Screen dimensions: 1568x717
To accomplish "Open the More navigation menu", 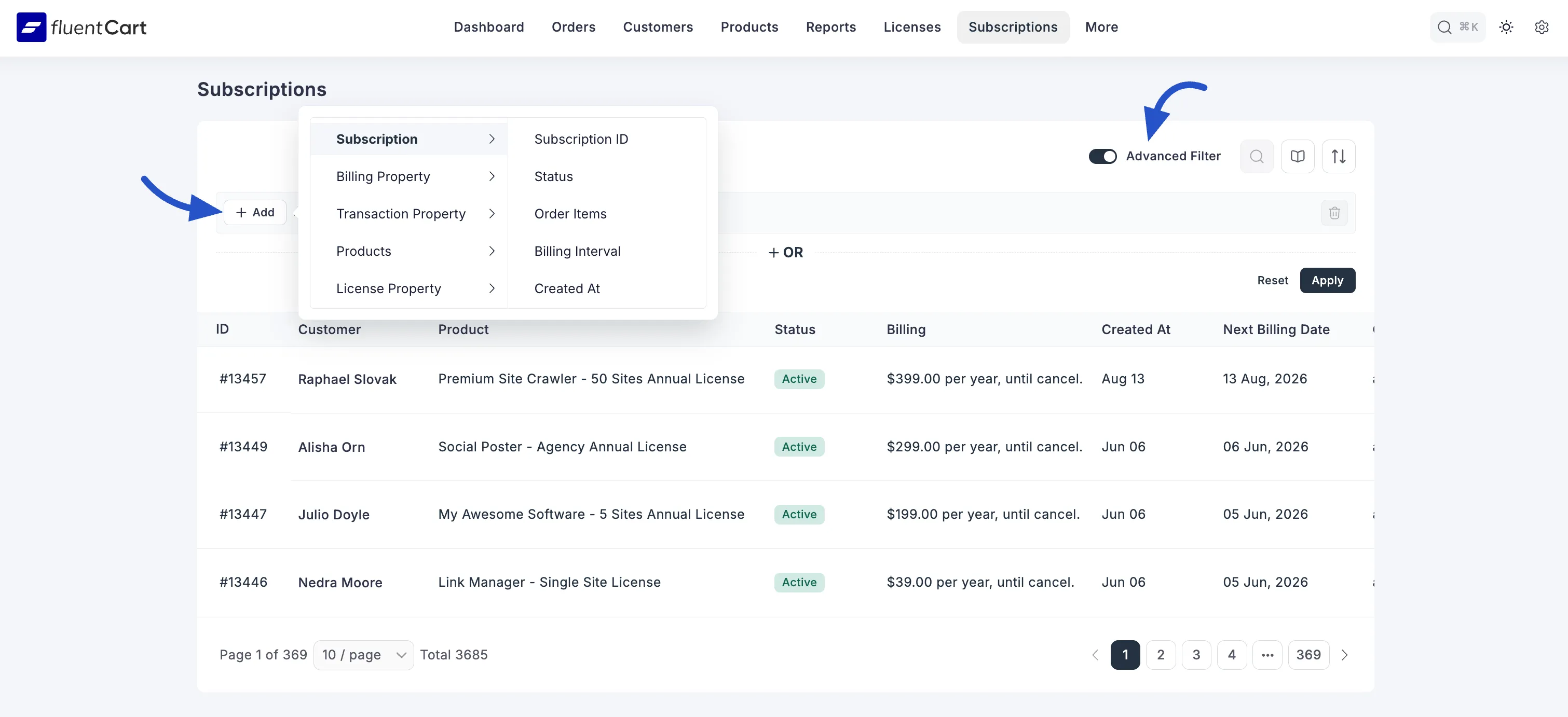I will click(1101, 27).
